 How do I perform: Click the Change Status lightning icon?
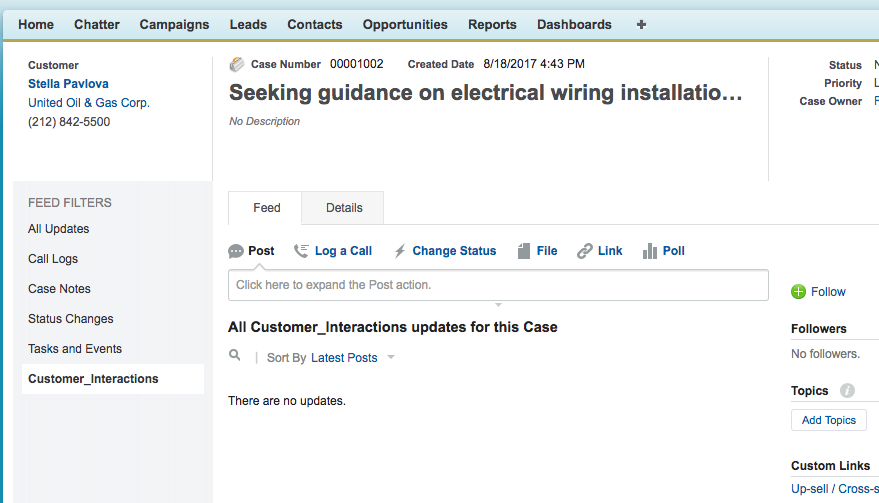click(400, 251)
